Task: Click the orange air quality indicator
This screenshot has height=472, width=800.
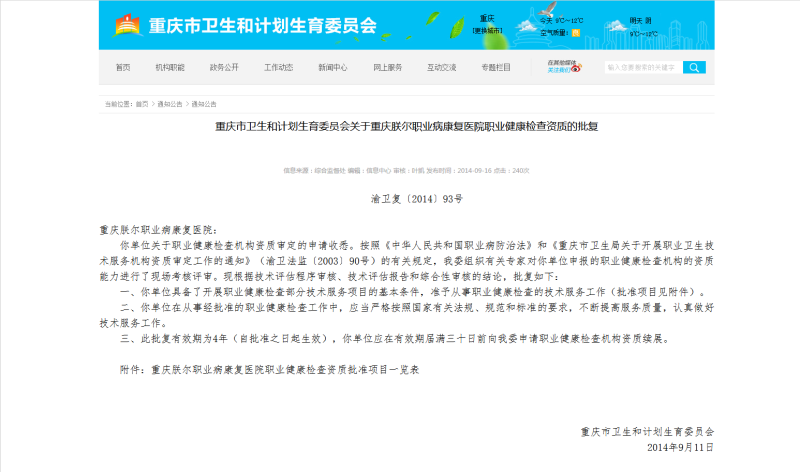Action: (x=576, y=33)
